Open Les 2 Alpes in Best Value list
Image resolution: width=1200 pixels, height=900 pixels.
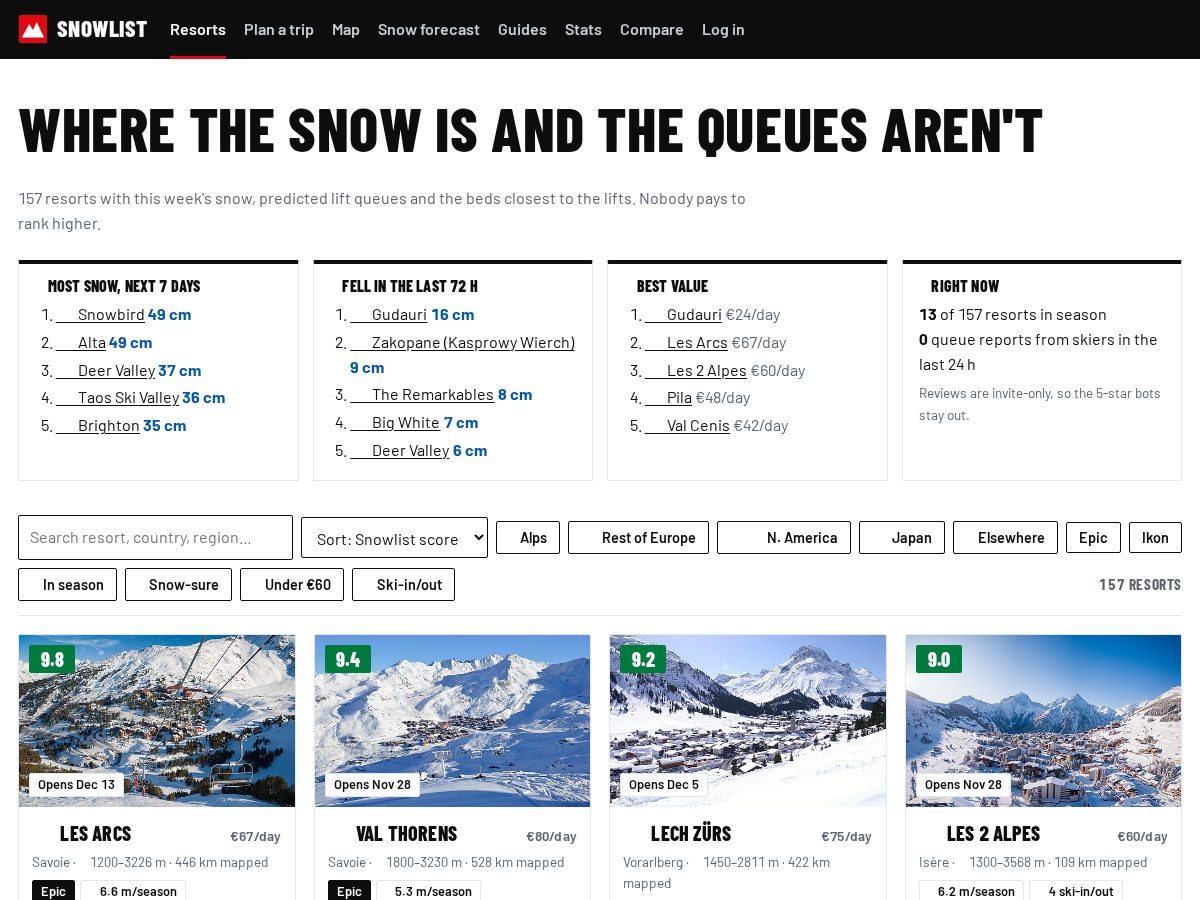(696, 370)
